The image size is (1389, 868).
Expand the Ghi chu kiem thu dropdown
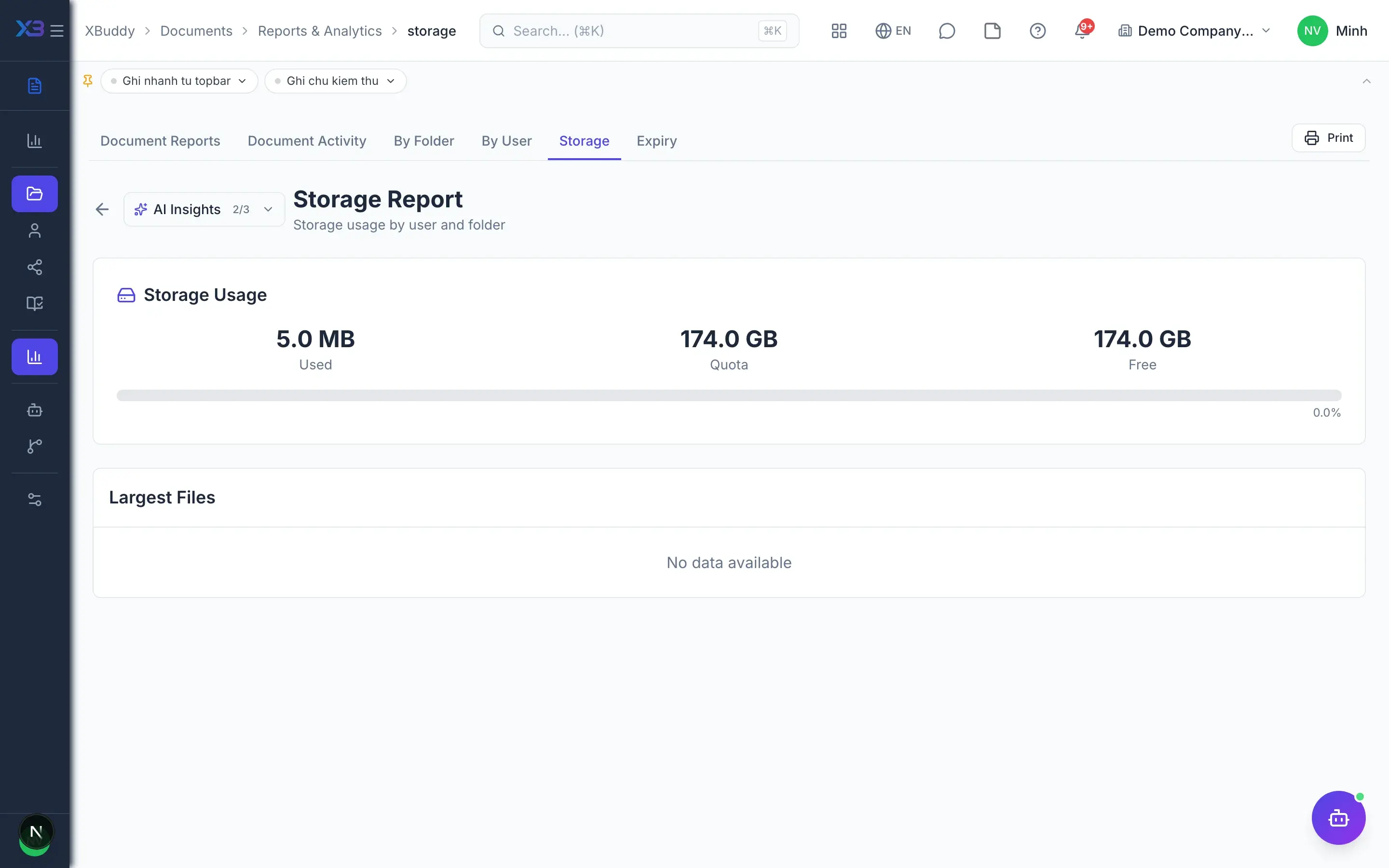pos(335,81)
